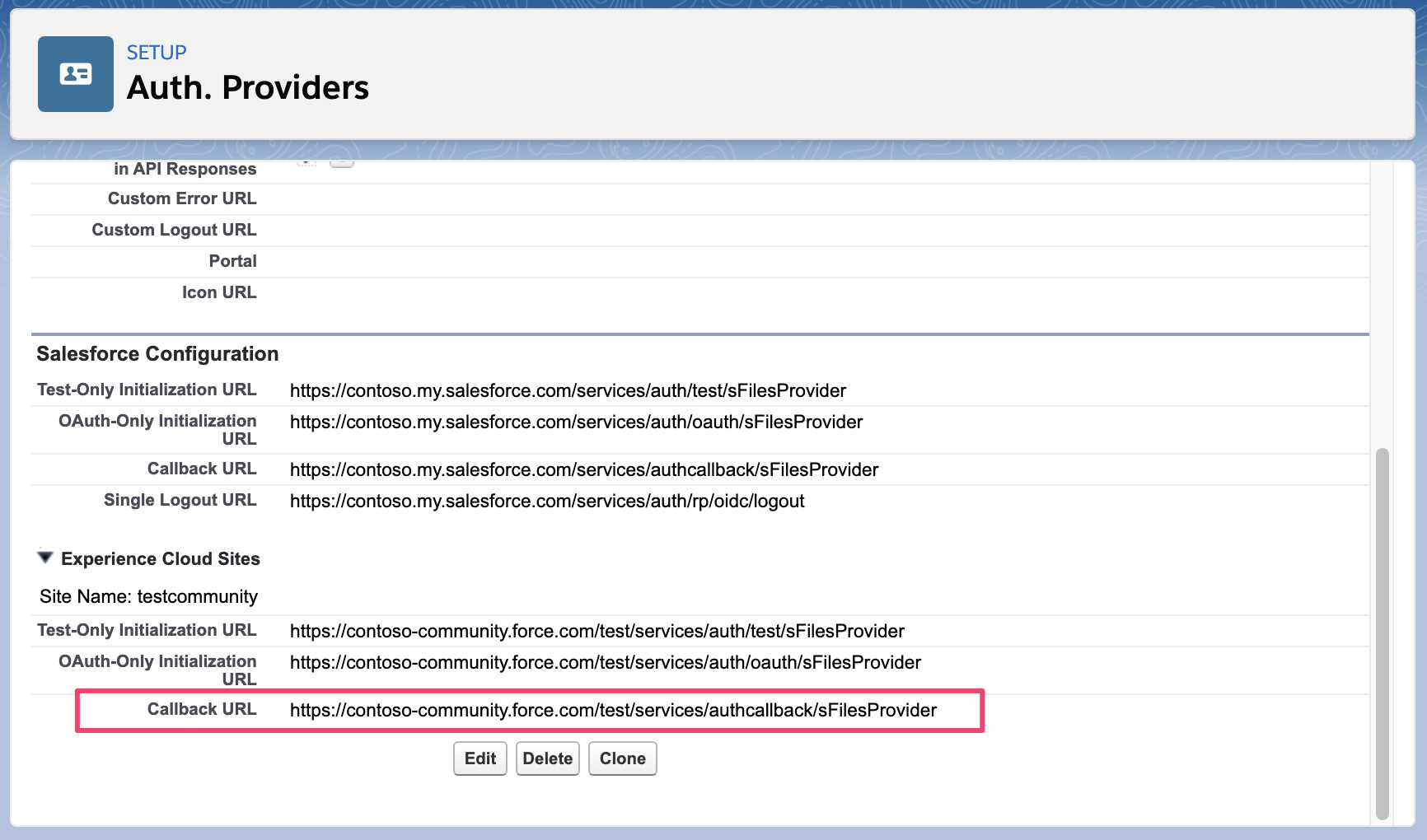Click the Edit button
Screen dimensions: 1427x840
pos(480,758)
